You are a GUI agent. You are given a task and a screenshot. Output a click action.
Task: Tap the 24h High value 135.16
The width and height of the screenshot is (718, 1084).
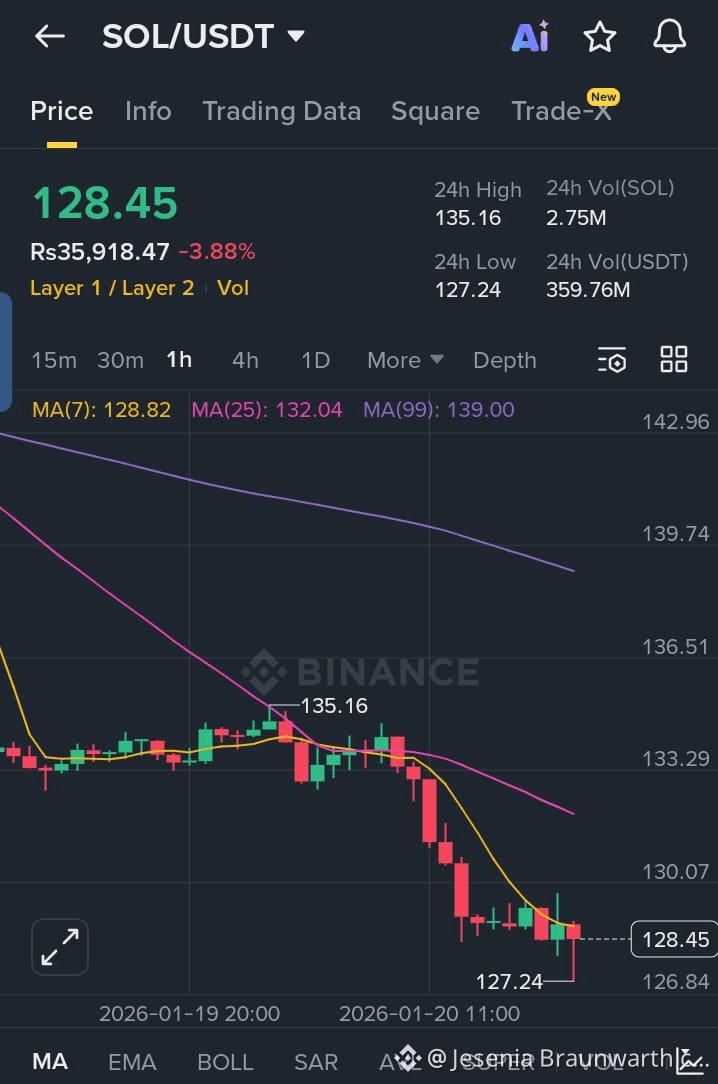(x=468, y=218)
